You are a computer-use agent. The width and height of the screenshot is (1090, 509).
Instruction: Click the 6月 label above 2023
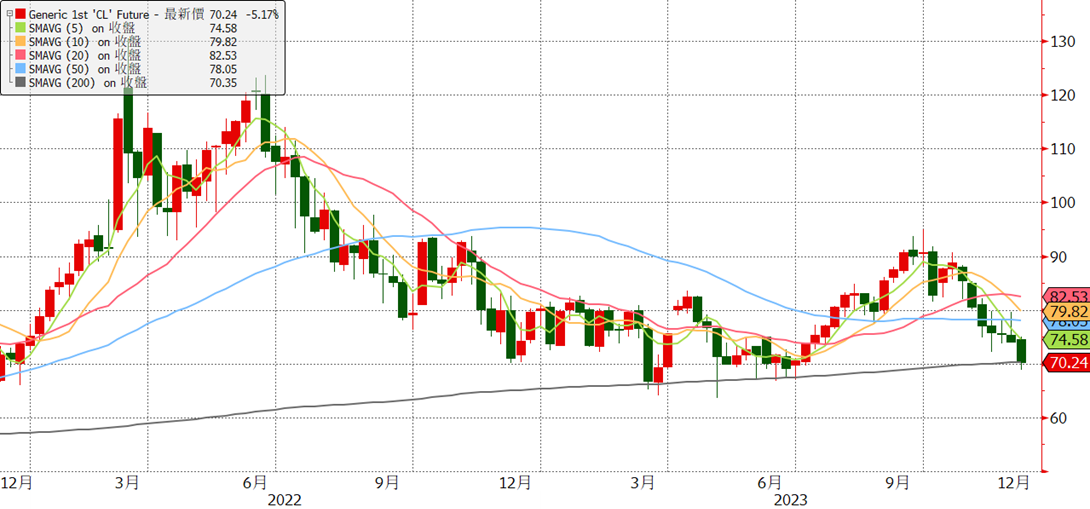click(771, 481)
